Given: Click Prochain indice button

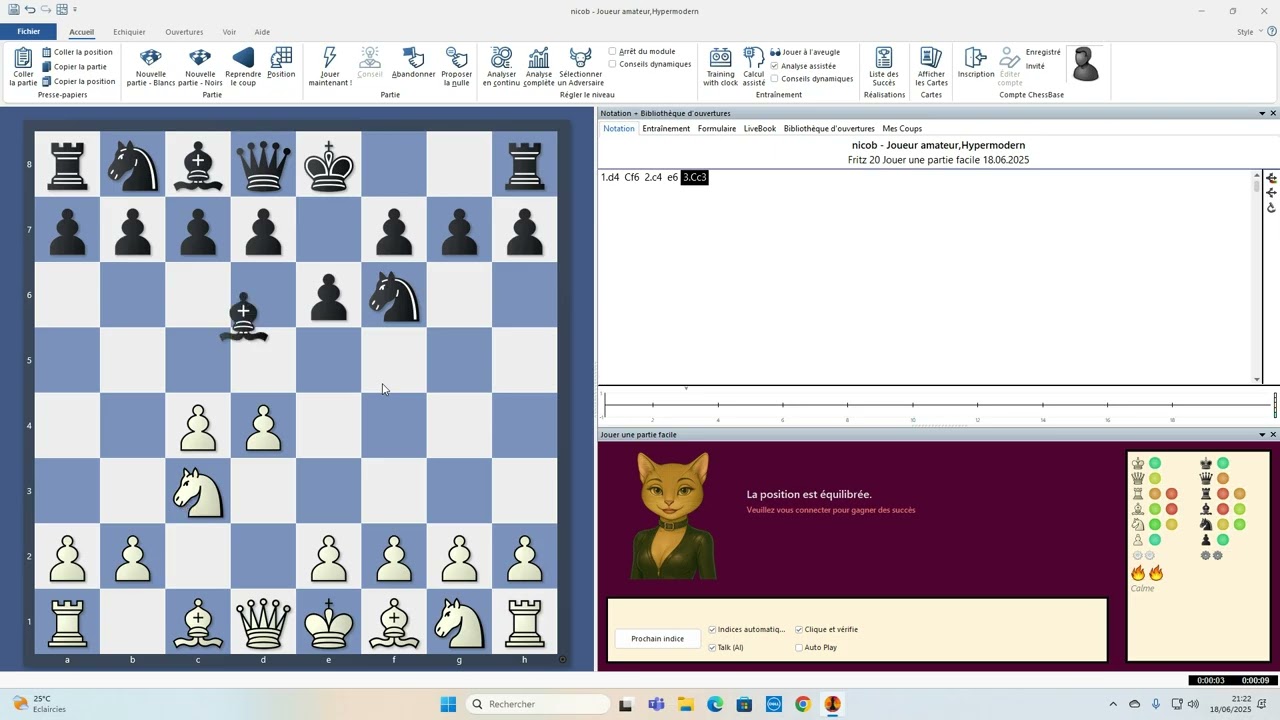Looking at the screenshot, I should (x=658, y=639).
